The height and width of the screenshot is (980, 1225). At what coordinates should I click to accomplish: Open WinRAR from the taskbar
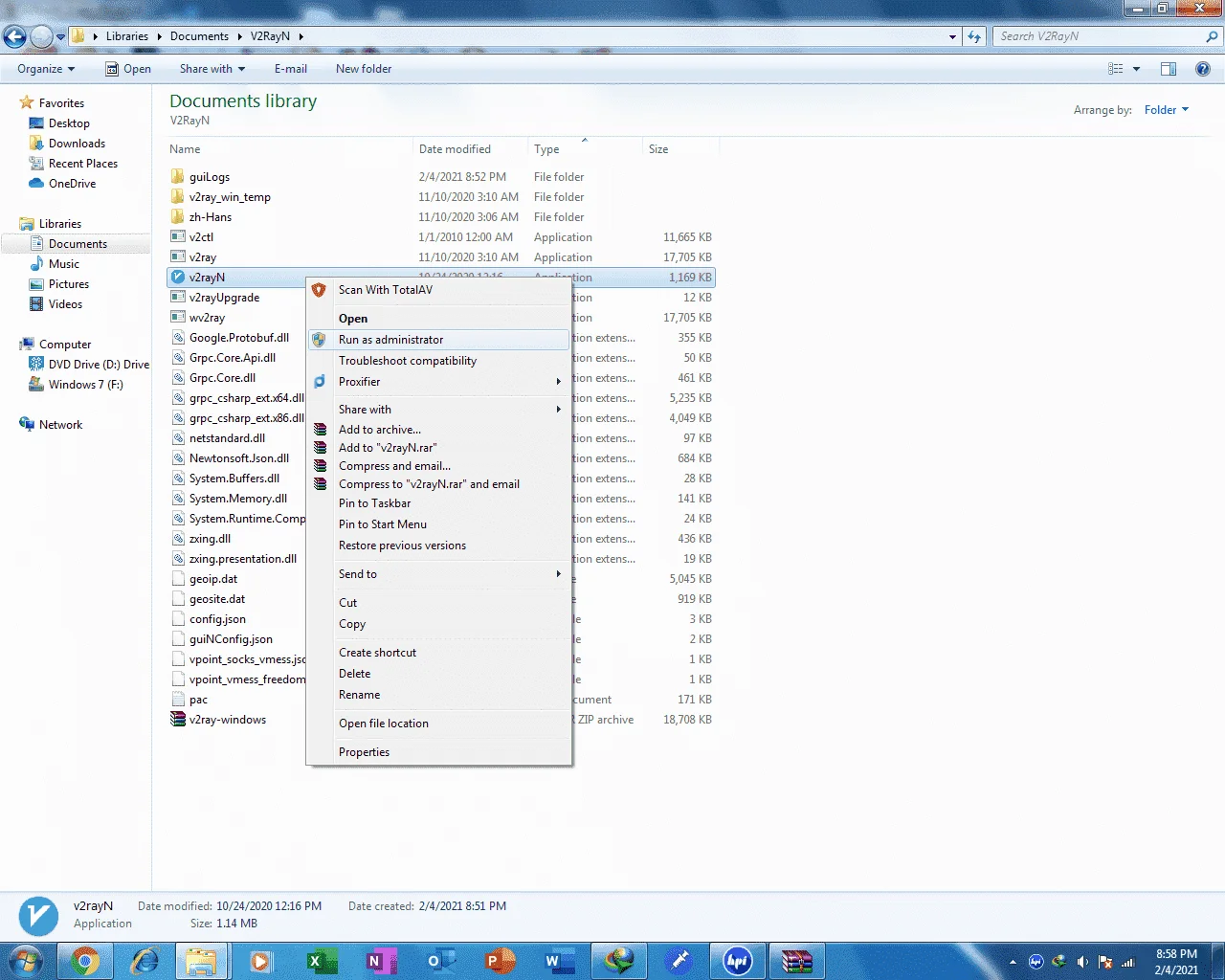click(x=796, y=961)
